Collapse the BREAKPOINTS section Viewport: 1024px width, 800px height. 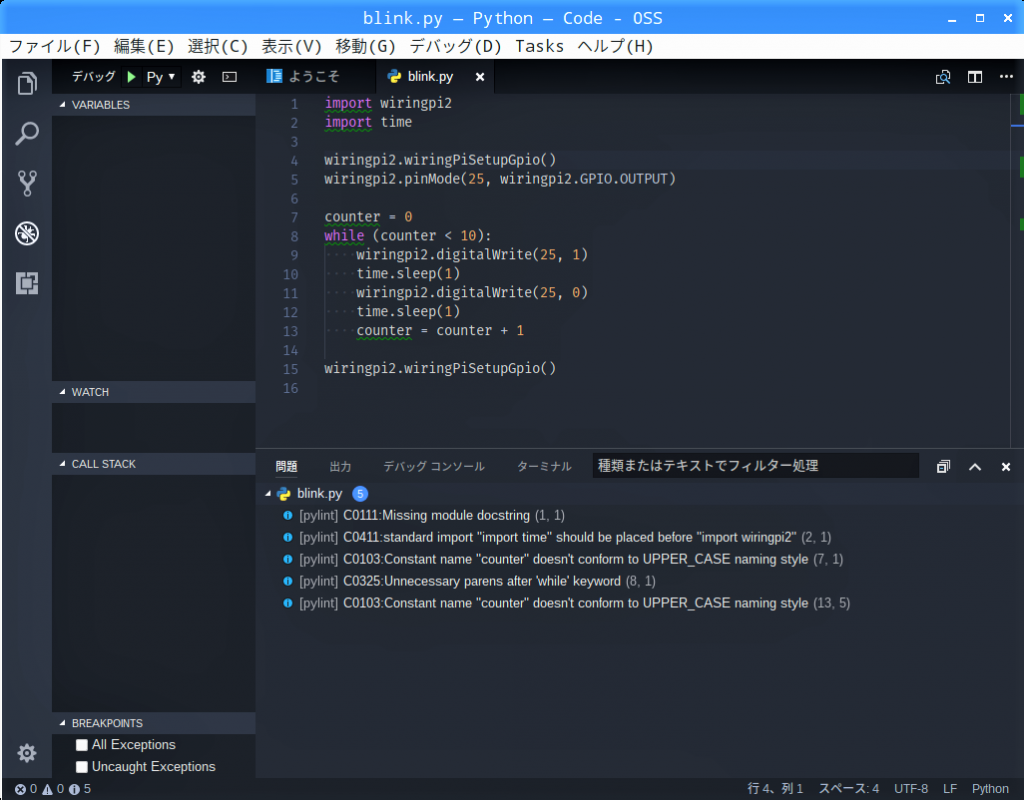click(x=153, y=723)
